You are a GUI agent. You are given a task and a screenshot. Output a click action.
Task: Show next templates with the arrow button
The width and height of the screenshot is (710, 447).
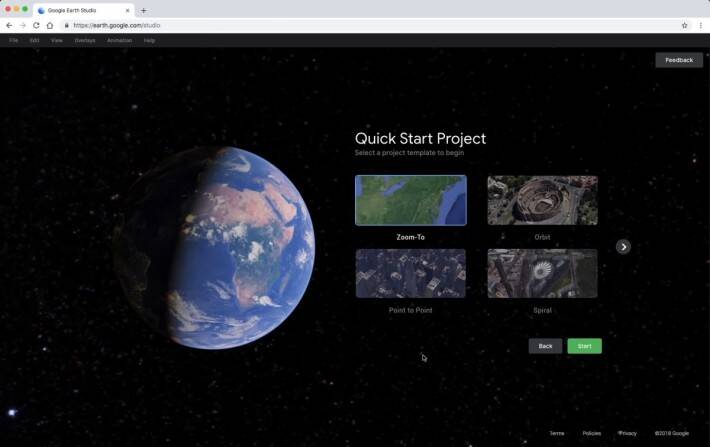(623, 247)
